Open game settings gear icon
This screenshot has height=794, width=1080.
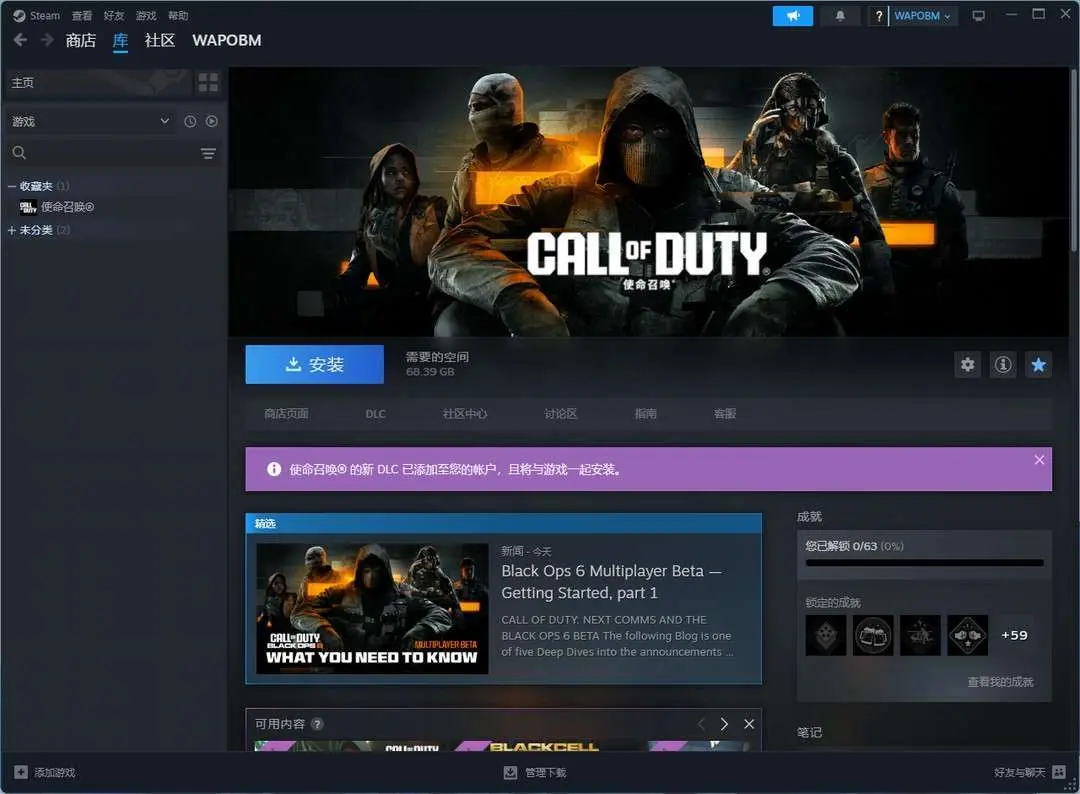pyautogui.click(x=968, y=364)
